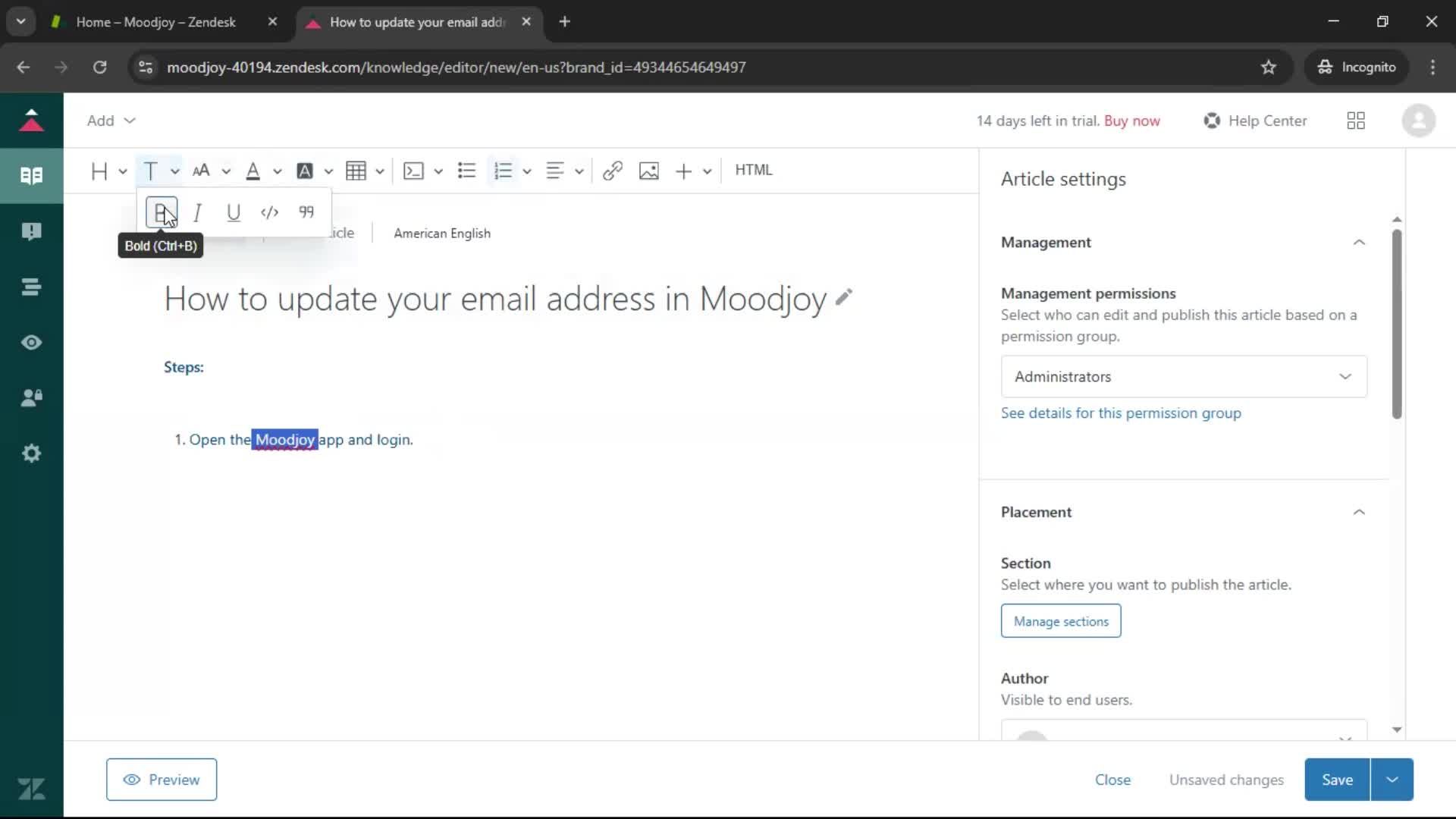The image size is (1456, 819).
Task: Open the Moderate content sidebar icon
Action: click(31, 231)
